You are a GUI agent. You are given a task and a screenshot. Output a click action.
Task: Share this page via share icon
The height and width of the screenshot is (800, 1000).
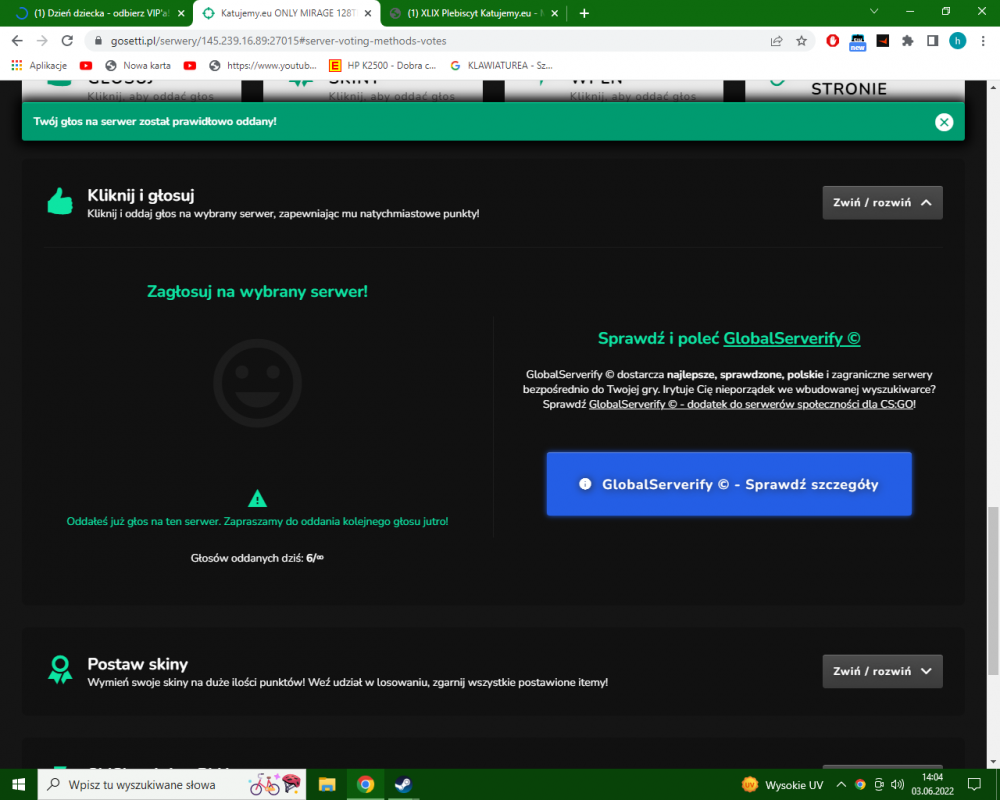tap(776, 41)
